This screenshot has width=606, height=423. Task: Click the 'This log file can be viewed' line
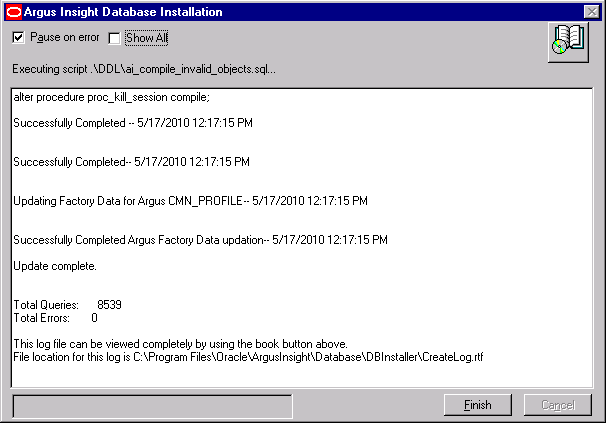(x=180, y=344)
